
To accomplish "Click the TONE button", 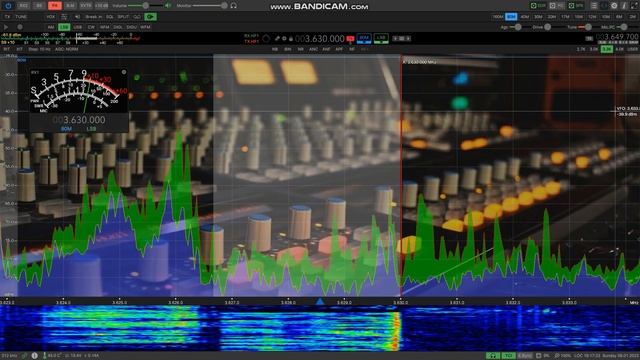I will coord(21,17).
